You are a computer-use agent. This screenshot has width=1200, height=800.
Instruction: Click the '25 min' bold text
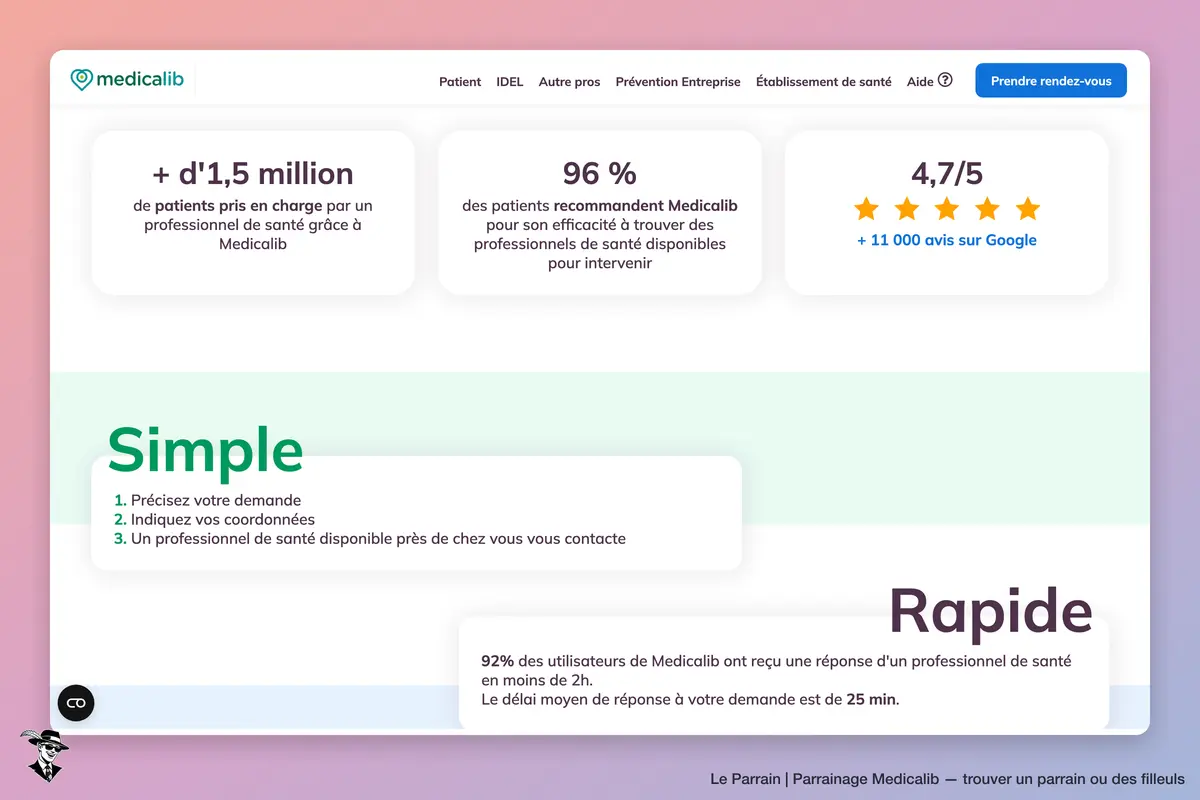coord(871,699)
